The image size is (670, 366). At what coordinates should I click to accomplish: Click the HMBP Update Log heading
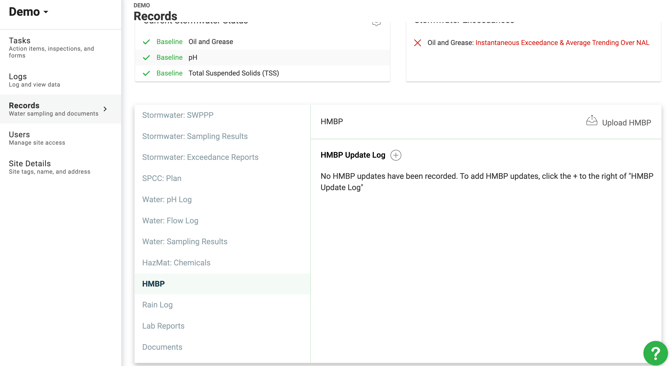[353, 155]
